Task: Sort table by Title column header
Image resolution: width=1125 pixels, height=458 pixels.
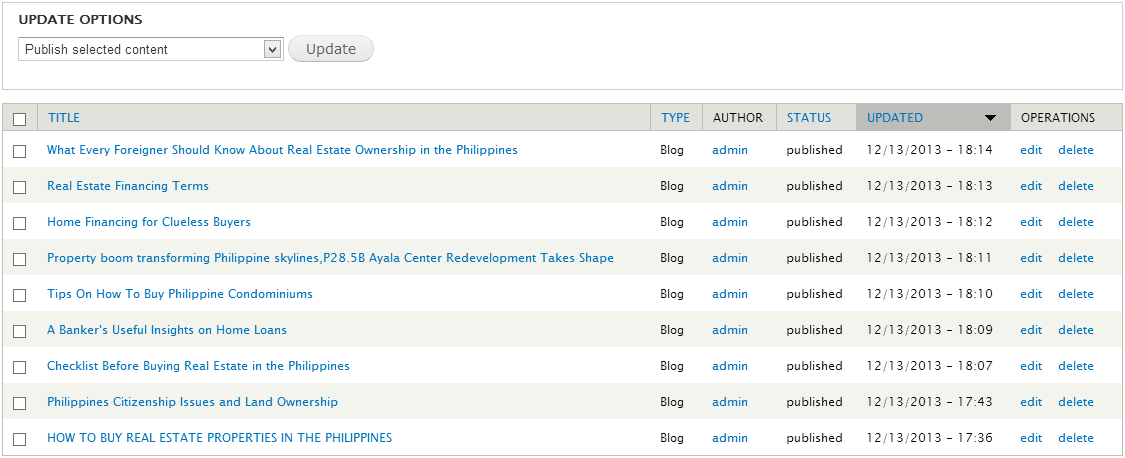Action: tap(64, 118)
